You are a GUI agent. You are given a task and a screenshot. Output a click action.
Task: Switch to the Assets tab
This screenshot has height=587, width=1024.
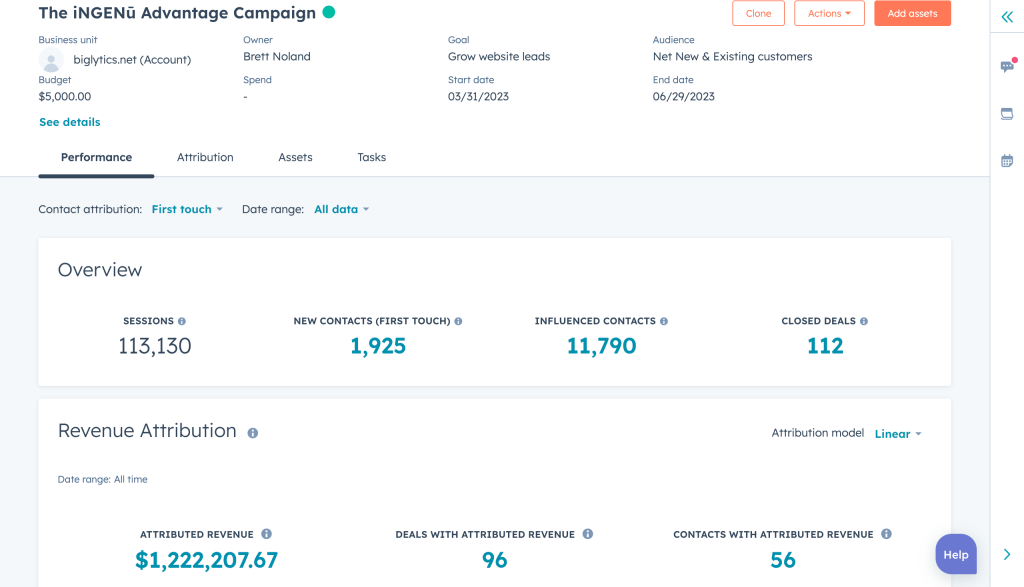[295, 157]
